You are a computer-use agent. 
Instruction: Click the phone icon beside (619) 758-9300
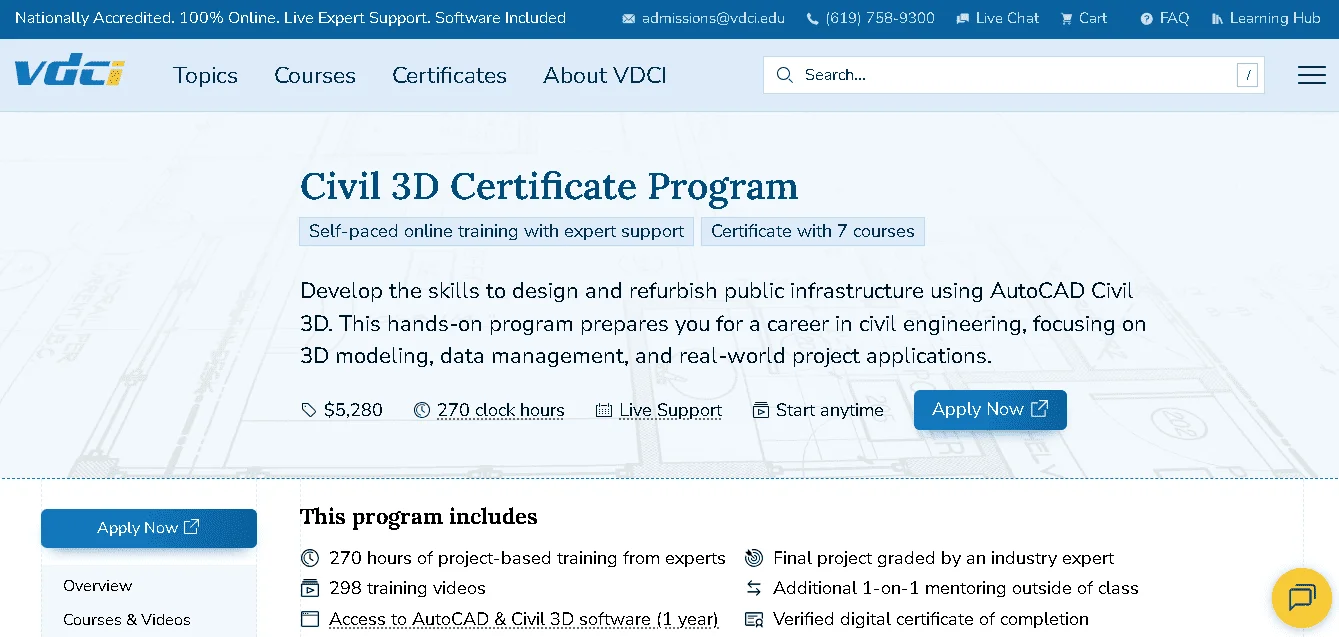810,18
